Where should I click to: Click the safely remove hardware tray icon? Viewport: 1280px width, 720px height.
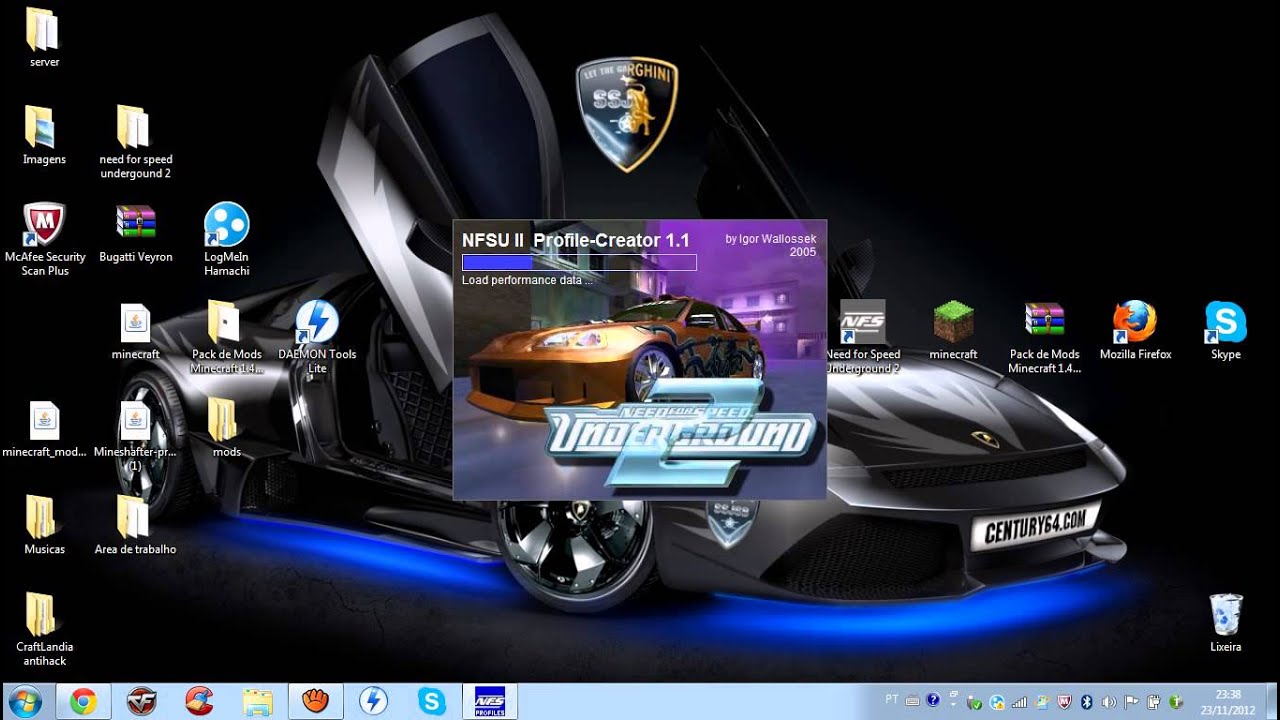[974, 702]
